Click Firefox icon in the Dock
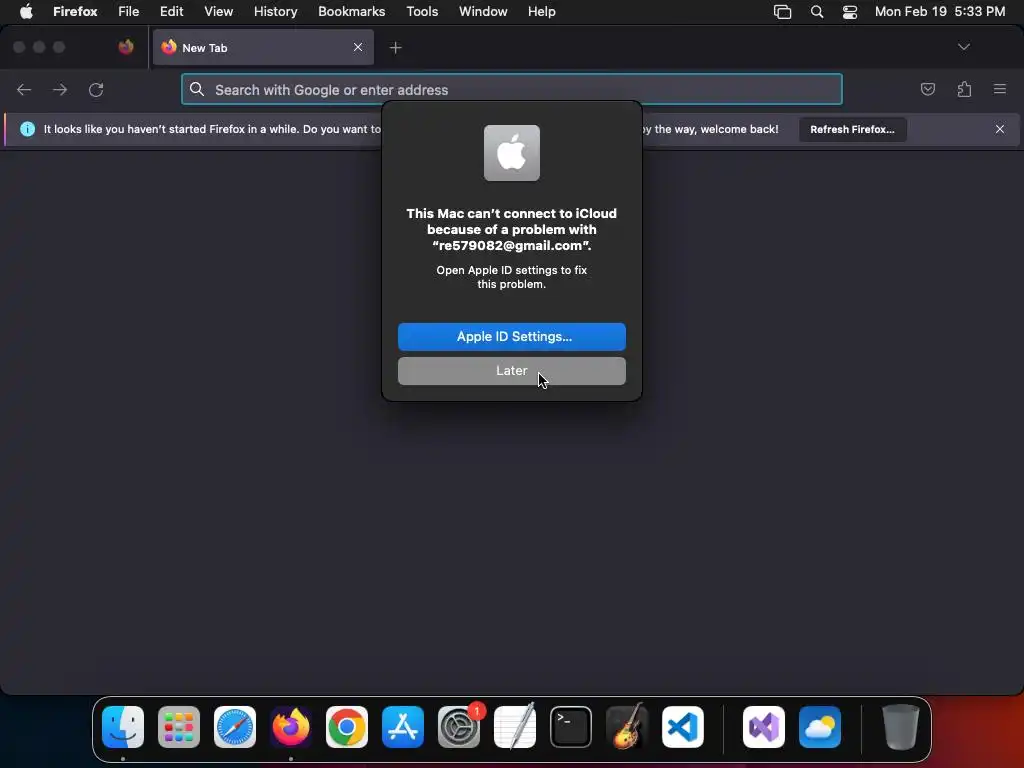The image size is (1024, 768). 291,726
